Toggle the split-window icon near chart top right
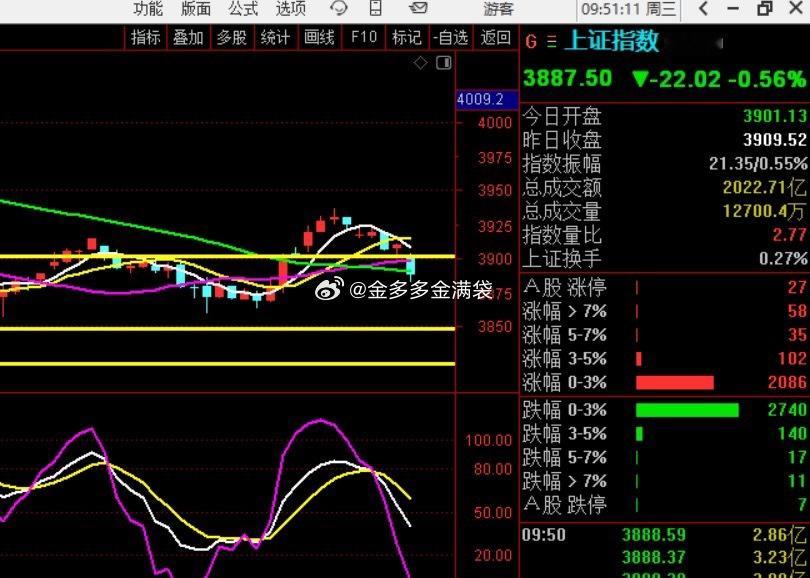Screen dimensions: 810x578 tap(443, 62)
